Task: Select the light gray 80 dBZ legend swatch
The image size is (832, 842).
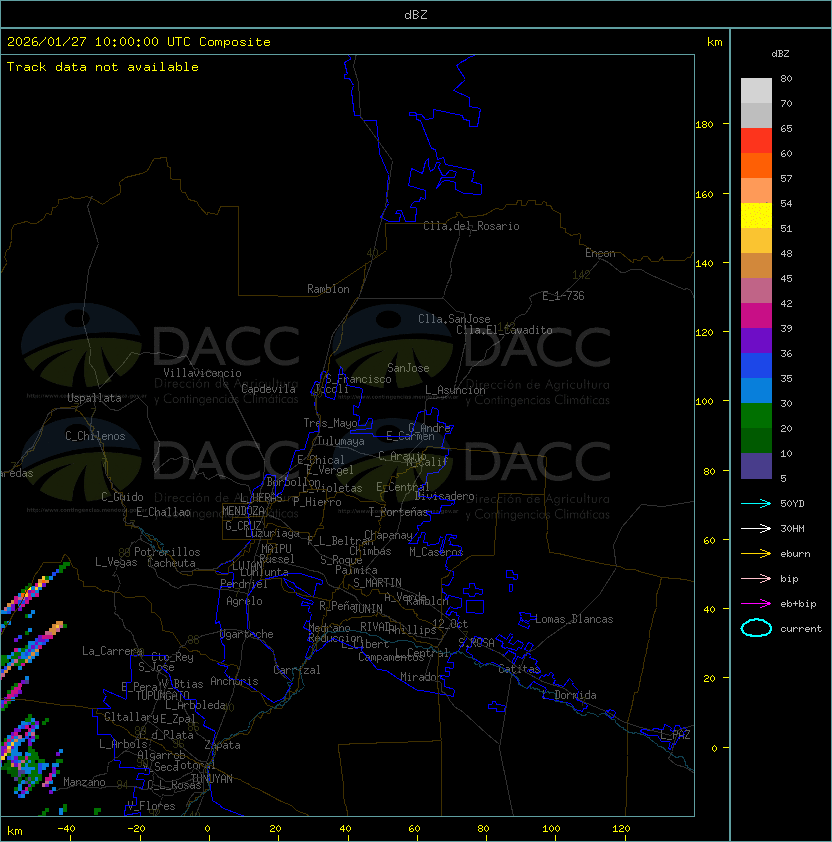Action: [x=756, y=90]
